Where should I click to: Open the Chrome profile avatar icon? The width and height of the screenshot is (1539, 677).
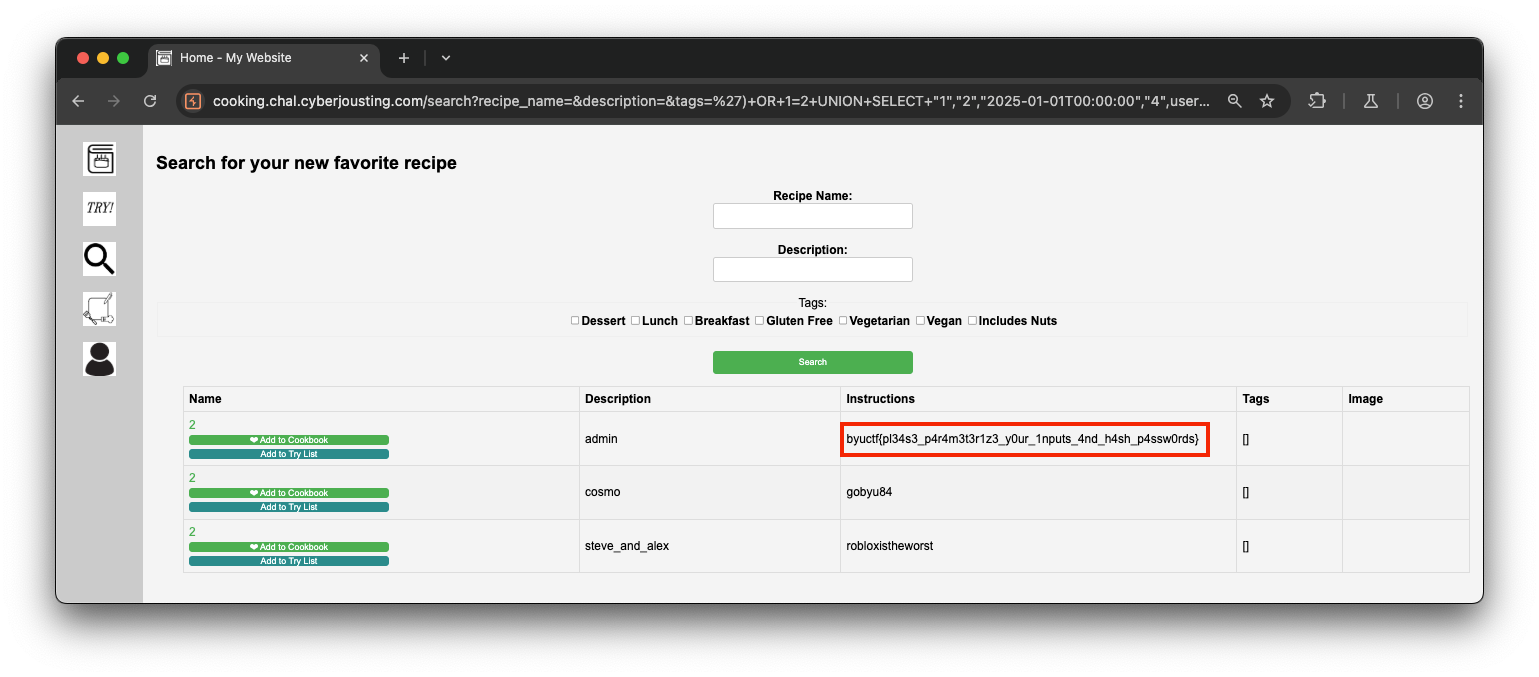click(1425, 101)
